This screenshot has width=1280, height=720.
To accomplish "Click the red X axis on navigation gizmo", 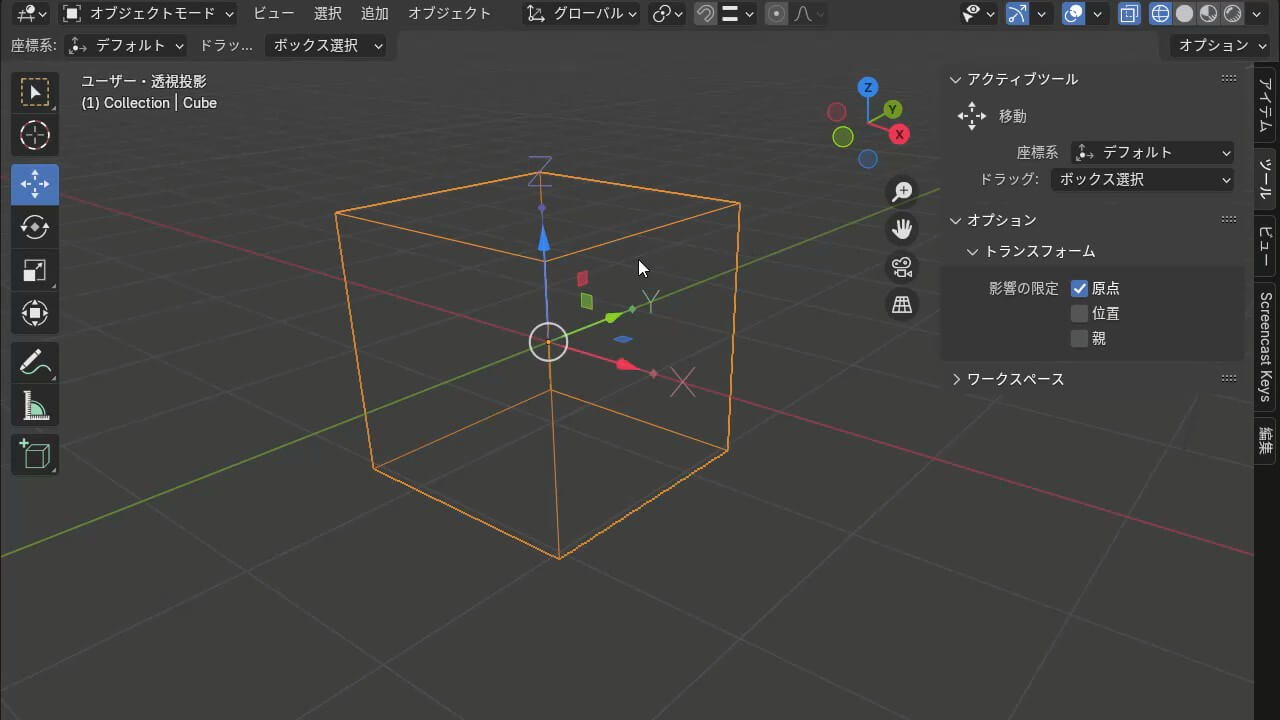I will pos(899,134).
